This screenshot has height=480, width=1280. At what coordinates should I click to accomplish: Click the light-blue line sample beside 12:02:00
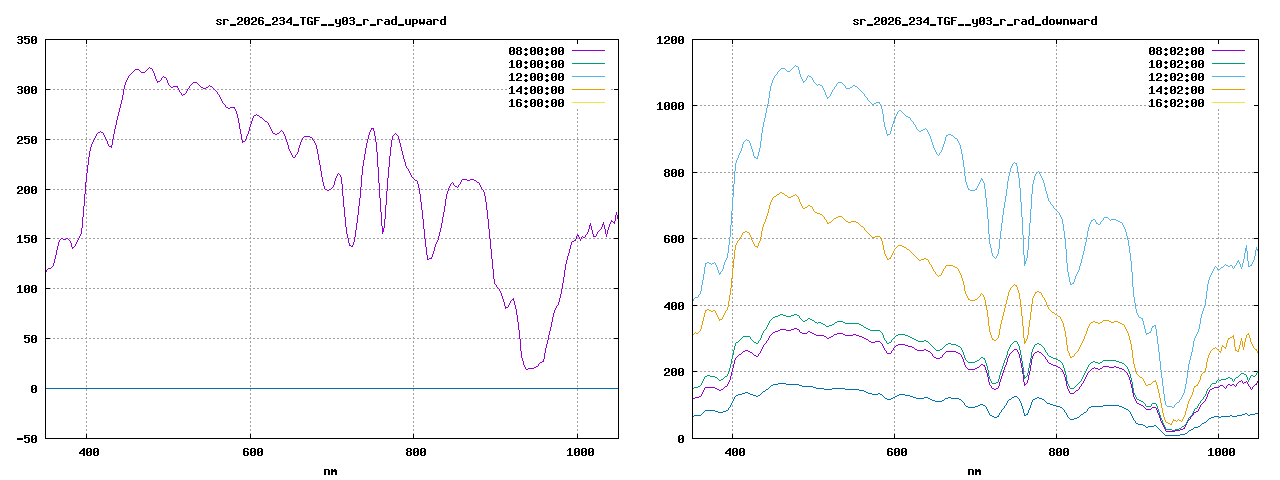click(1229, 76)
